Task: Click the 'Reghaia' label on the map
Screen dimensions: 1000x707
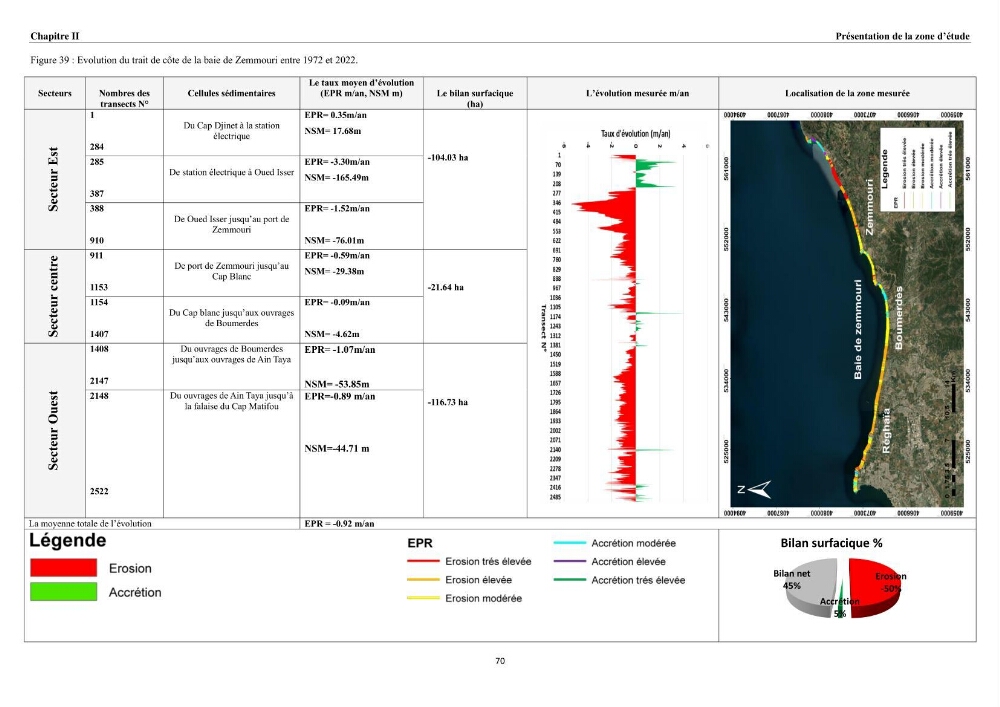Action: coord(886,431)
